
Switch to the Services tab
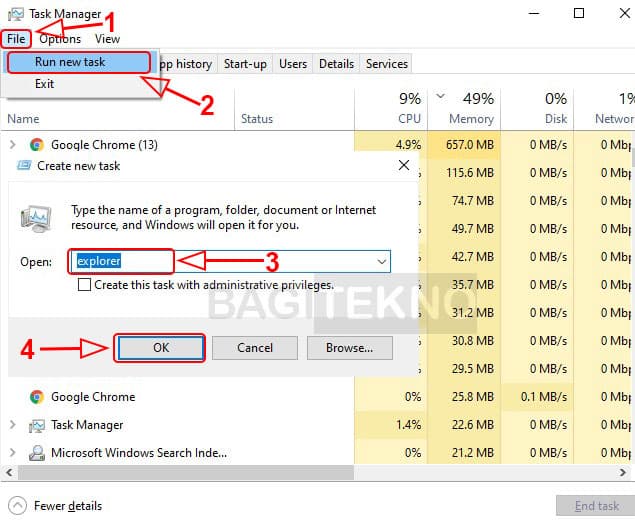[x=386, y=64]
